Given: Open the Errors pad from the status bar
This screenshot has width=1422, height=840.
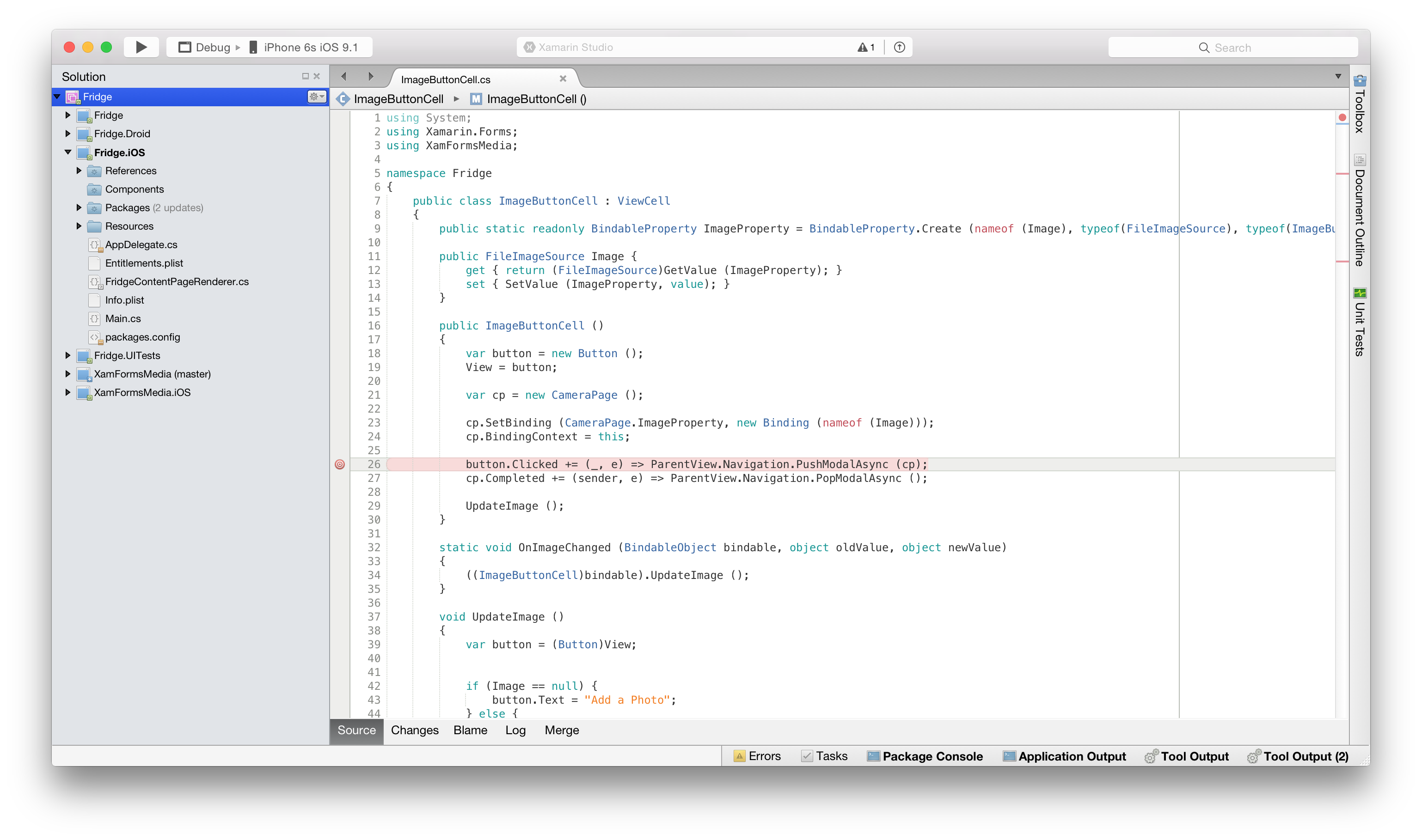Looking at the screenshot, I should [x=758, y=756].
